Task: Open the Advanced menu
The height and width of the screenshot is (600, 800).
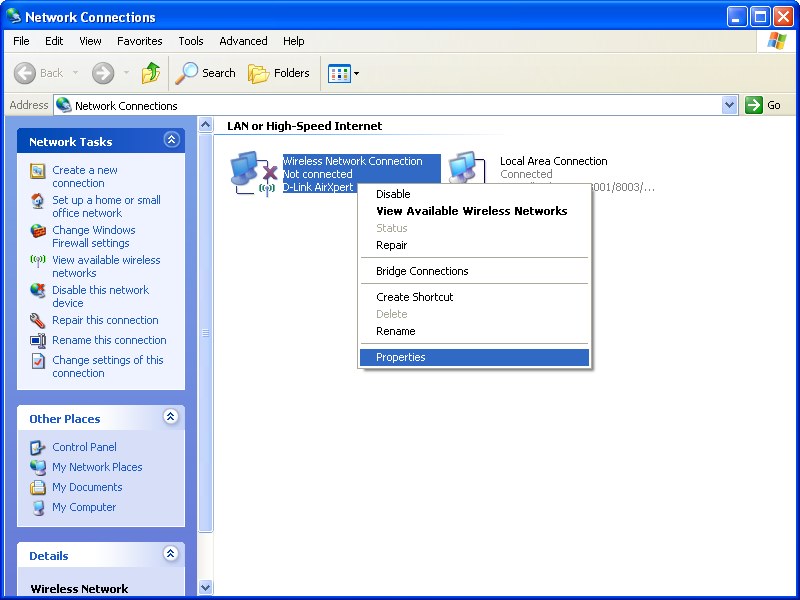Action: (243, 41)
